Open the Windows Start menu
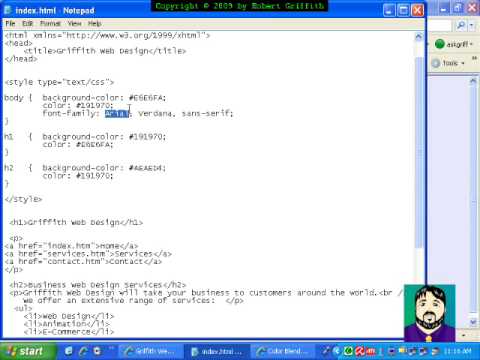Screen dimensions: 480x360 pos(27,351)
